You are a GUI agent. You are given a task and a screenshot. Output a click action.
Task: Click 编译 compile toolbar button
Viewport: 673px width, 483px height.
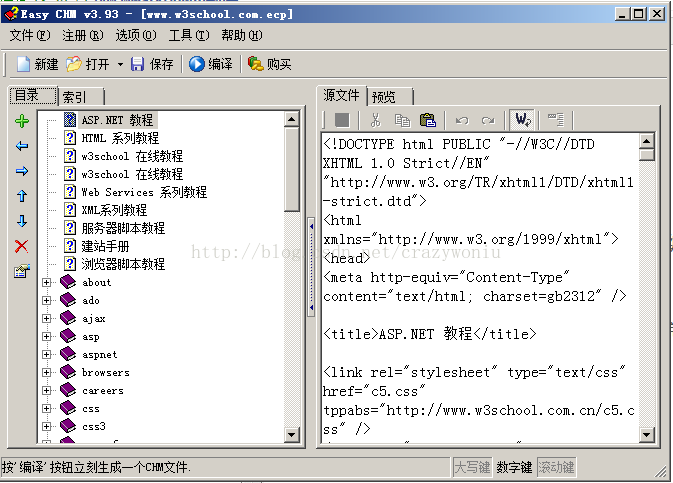pos(211,64)
